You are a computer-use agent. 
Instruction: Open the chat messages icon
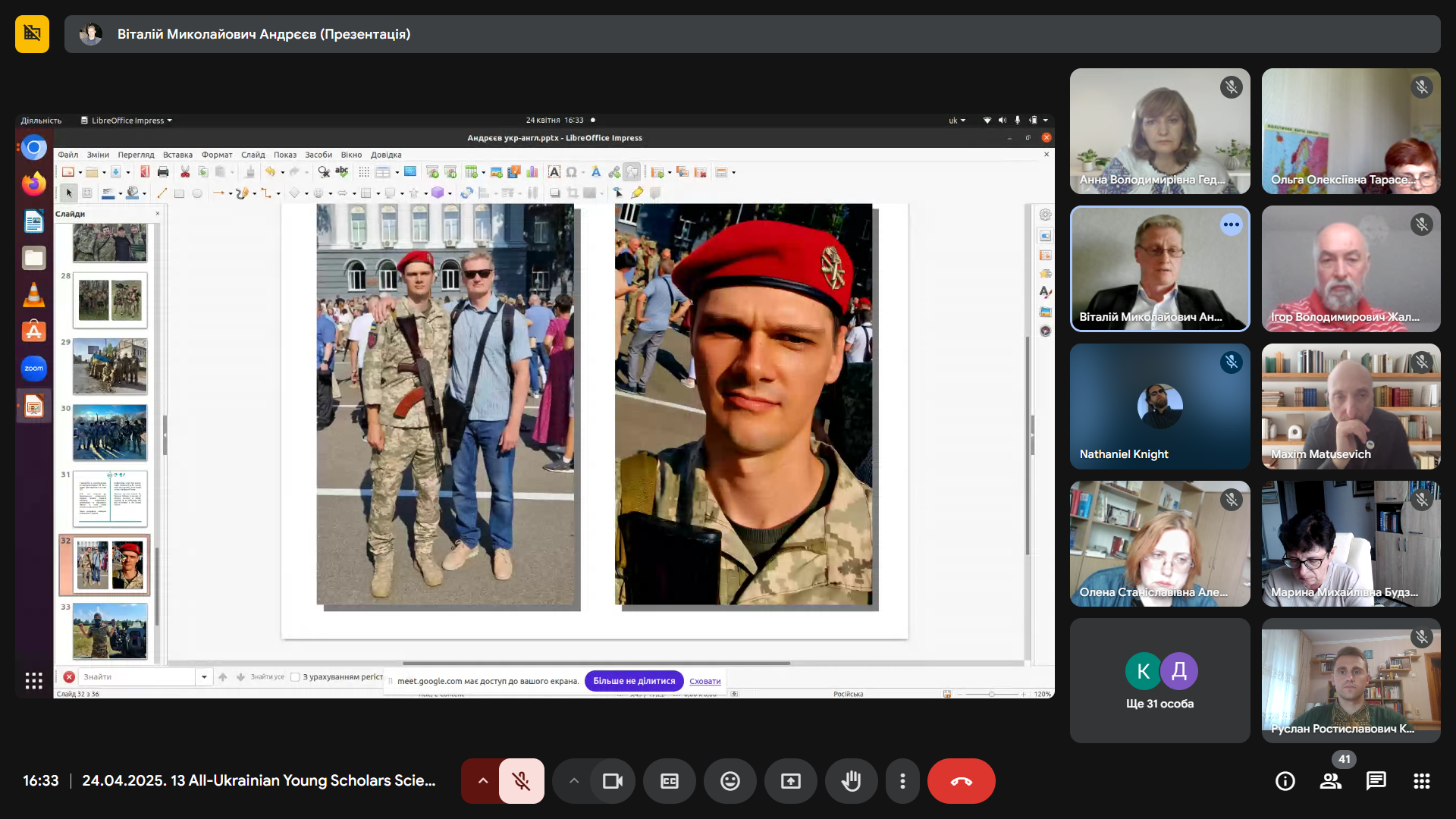(1376, 781)
